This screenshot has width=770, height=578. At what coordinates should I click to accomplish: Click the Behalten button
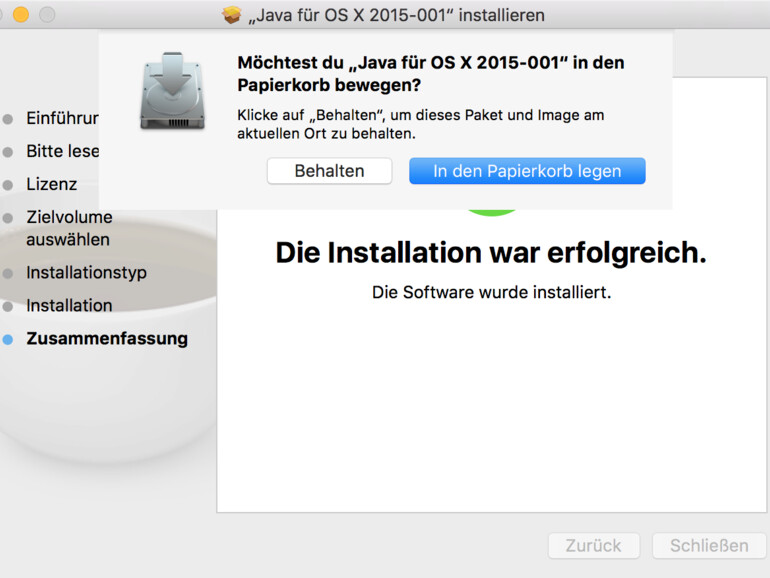click(x=330, y=171)
